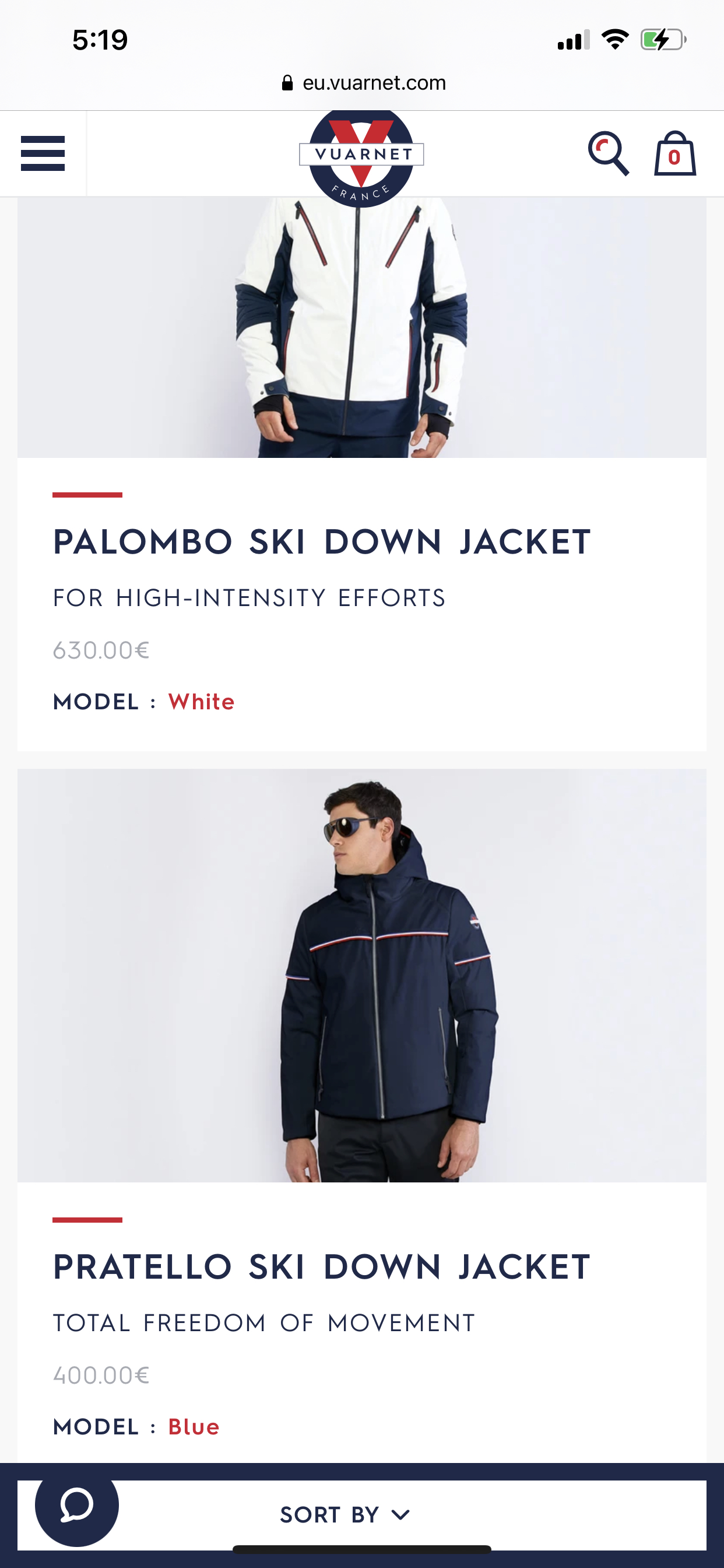Select the White model color option
724x1568 pixels.
tap(201, 702)
